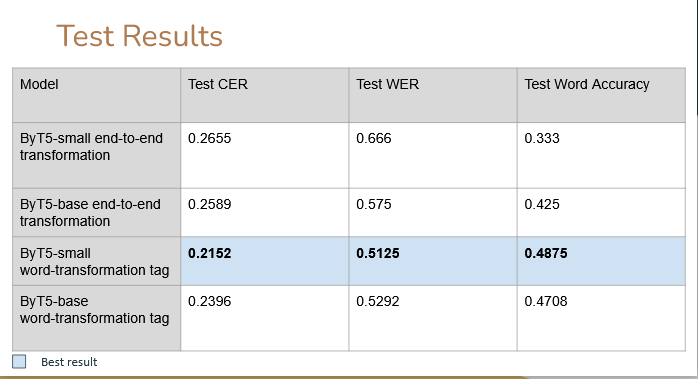Click the Test Word Accuracy header cell
The height and width of the screenshot is (379, 698).
point(601,95)
